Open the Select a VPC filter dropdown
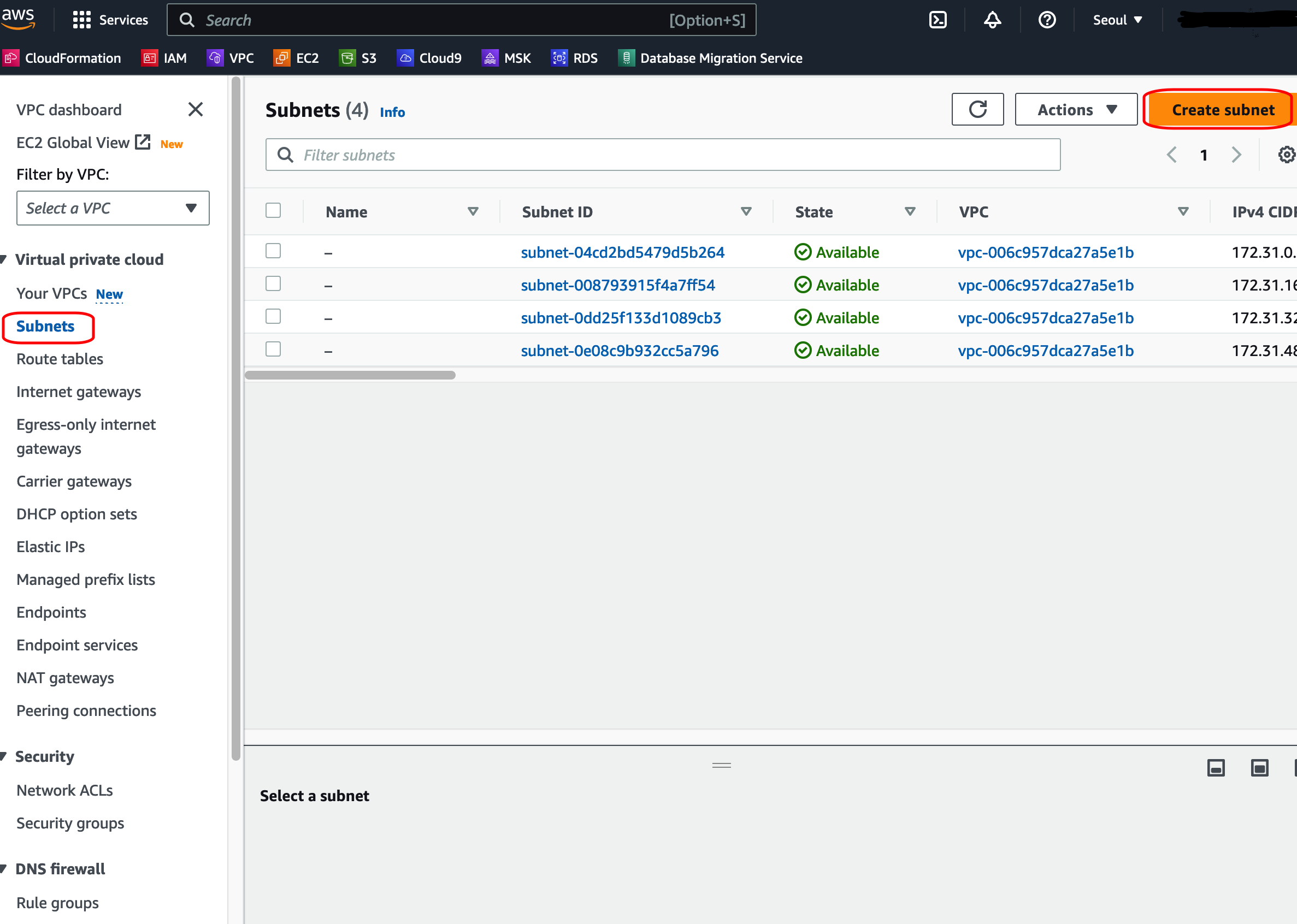1297x924 pixels. [113, 208]
